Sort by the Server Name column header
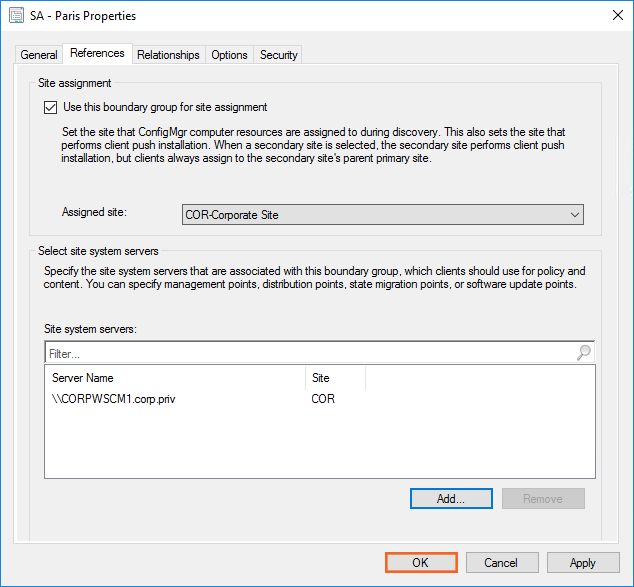The height and width of the screenshot is (587, 634). tap(175, 378)
